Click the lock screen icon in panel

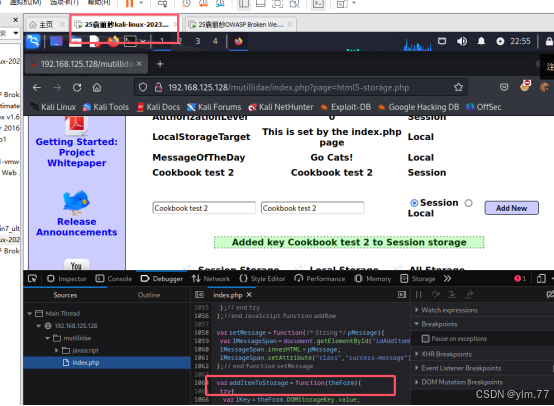549,41
